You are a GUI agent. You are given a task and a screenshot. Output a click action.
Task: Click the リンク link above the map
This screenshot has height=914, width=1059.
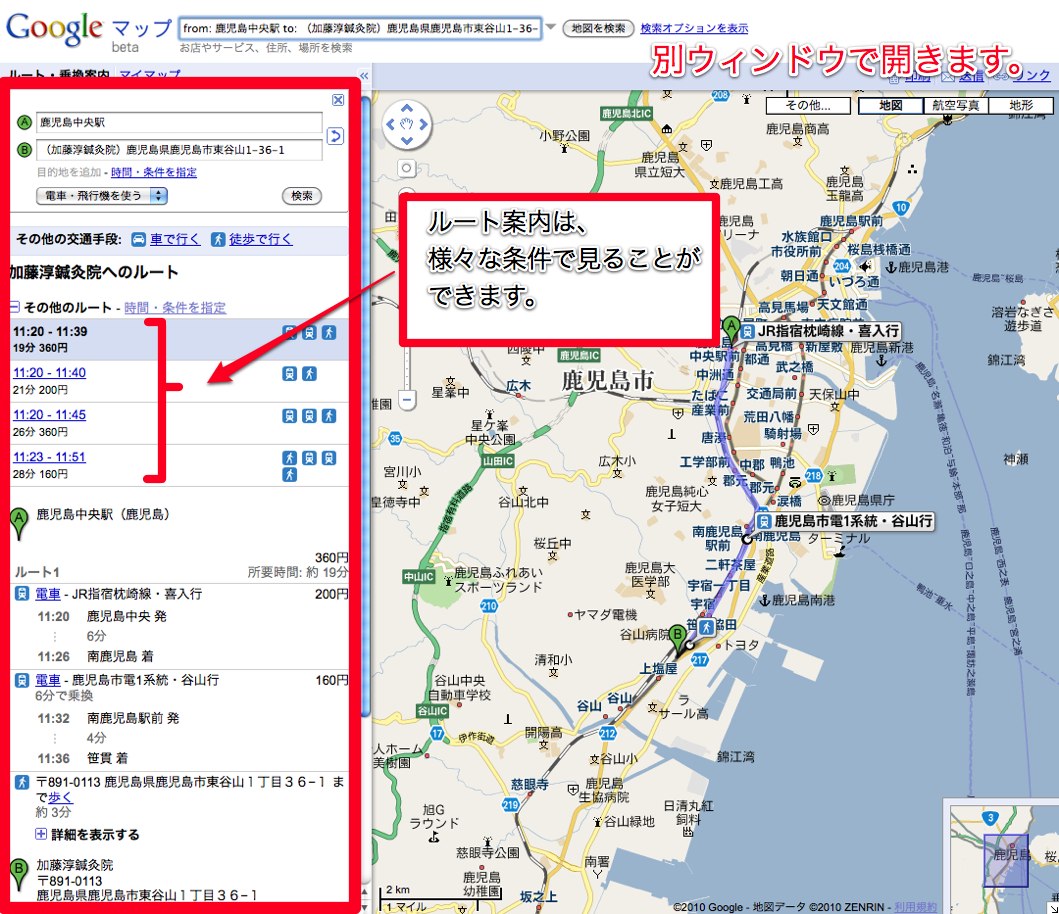(x=1031, y=76)
